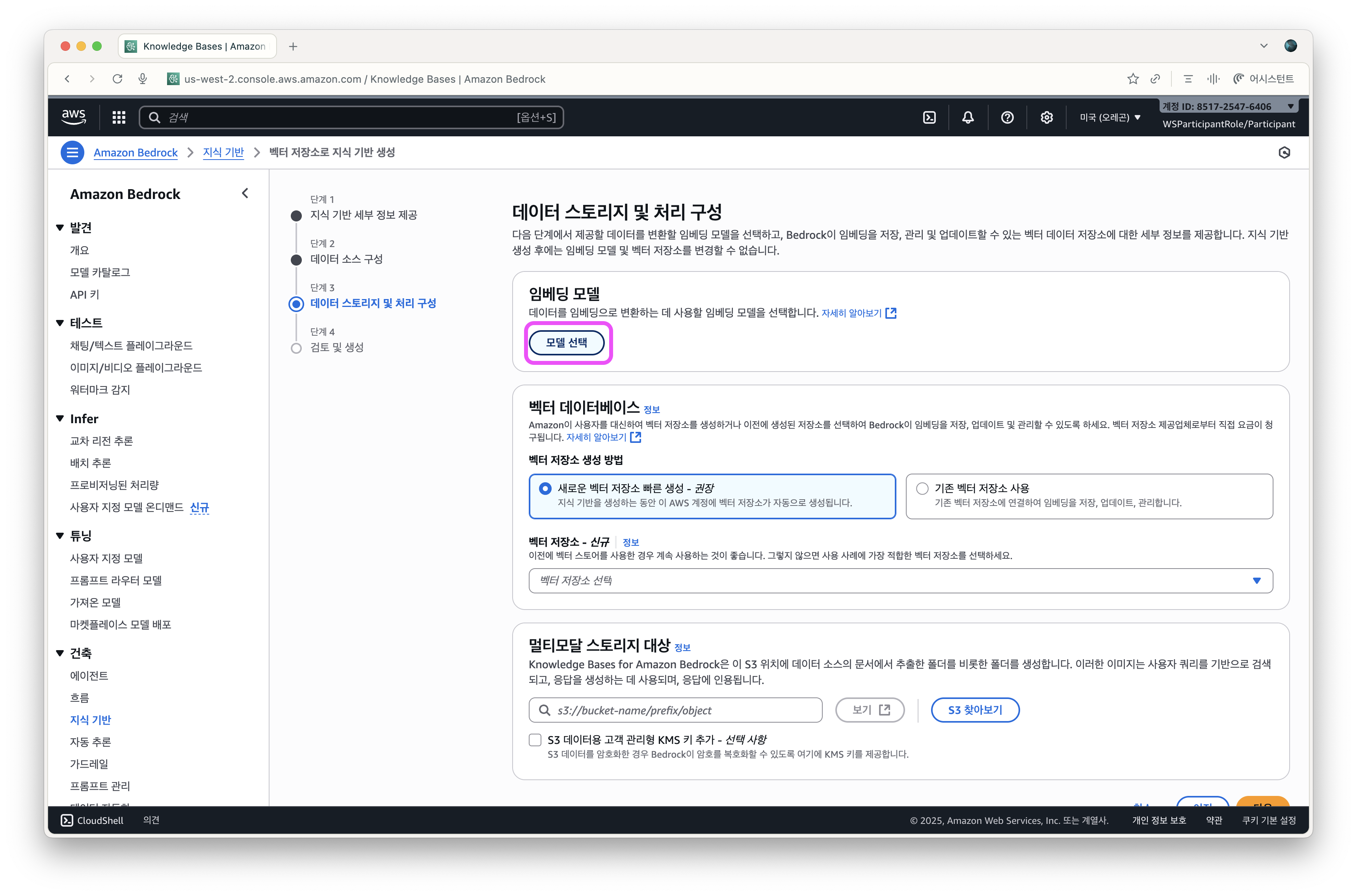Viewport: 1357px width, 896px height.
Task: Open 워터마크 감지 in the sidebar
Action: click(x=100, y=390)
